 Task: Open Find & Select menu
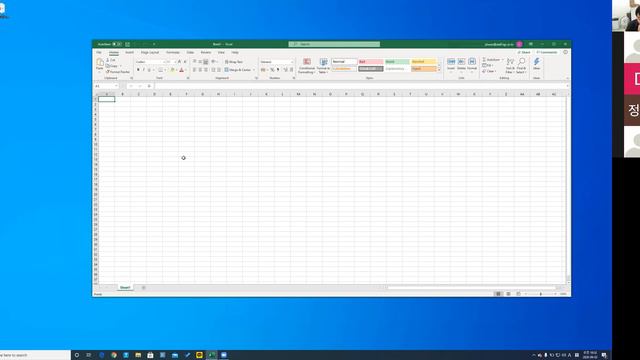coord(521,65)
